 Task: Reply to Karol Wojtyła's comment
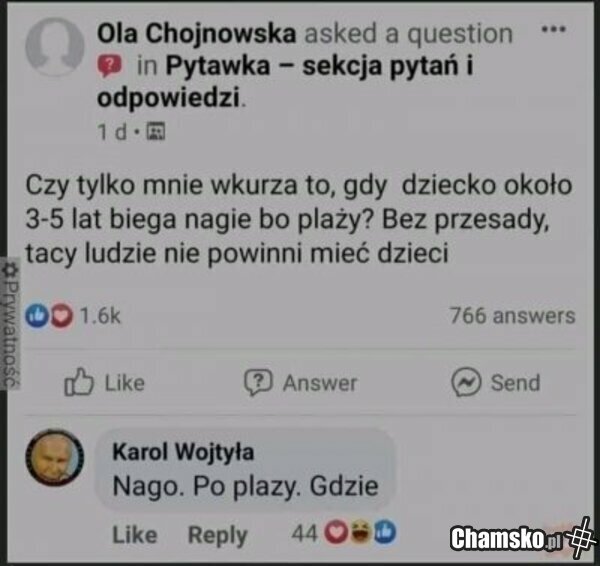click(217, 535)
